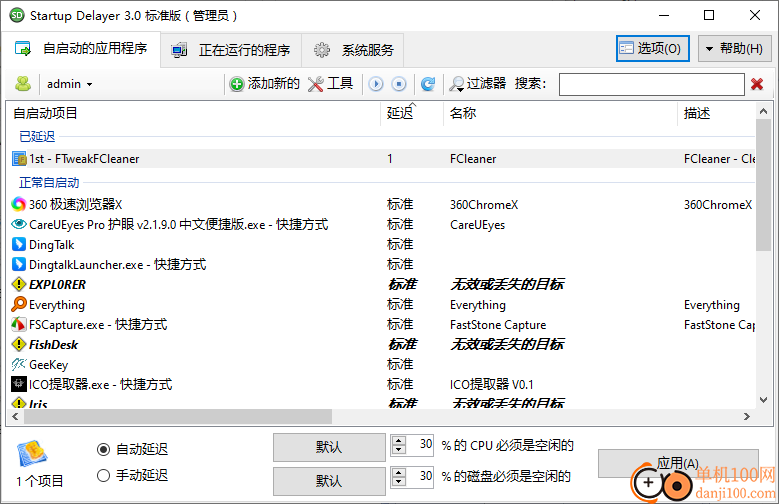Sort by 自启动项目 column header
The height and width of the screenshot is (504, 779).
pos(194,113)
